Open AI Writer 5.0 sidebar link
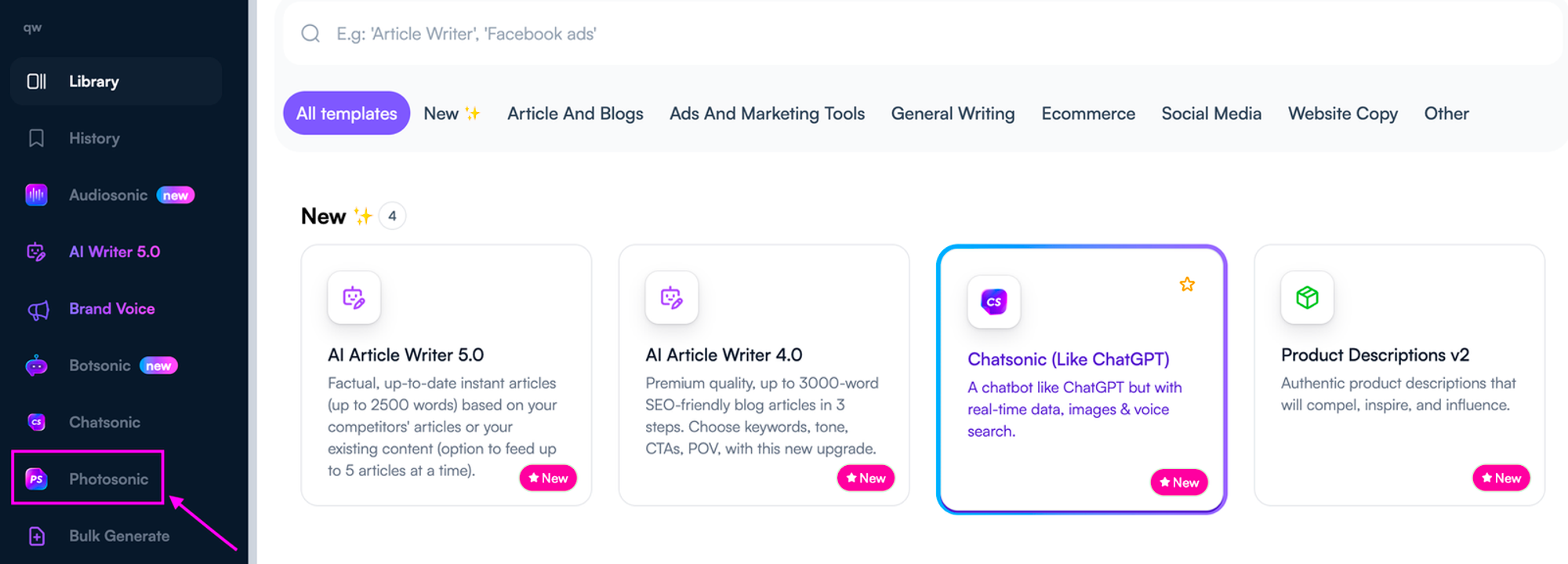Viewport: 1568px width, 564px height. tap(114, 252)
